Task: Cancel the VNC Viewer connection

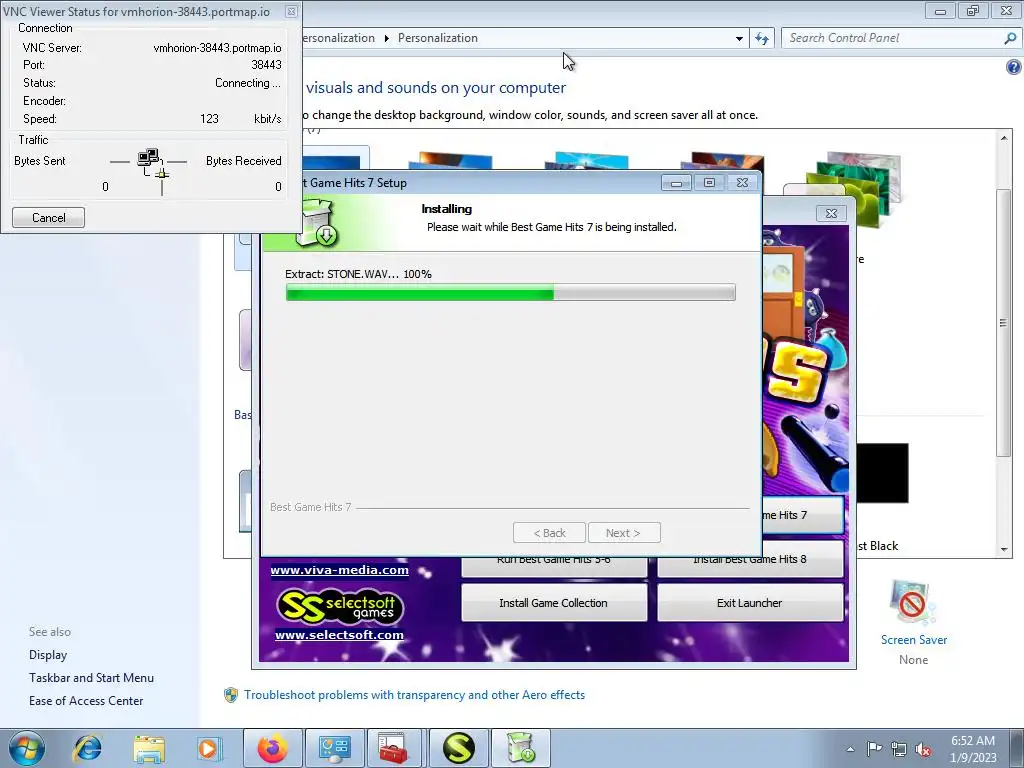Action: click(x=48, y=217)
